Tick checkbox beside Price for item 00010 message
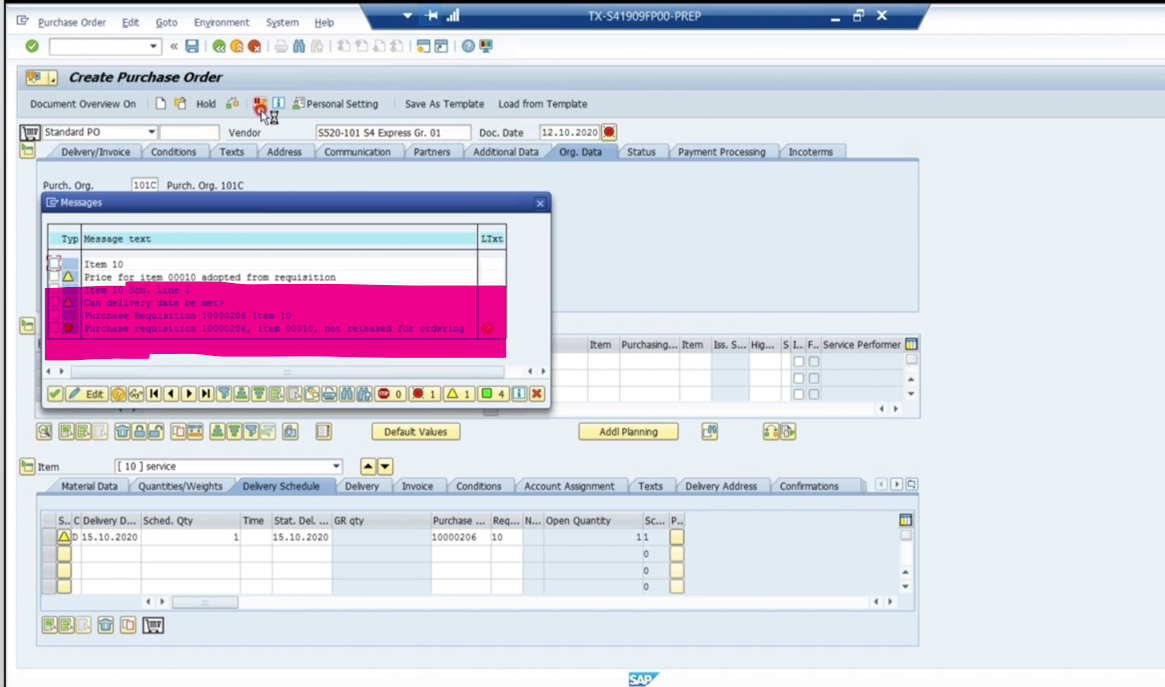 point(54,277)
